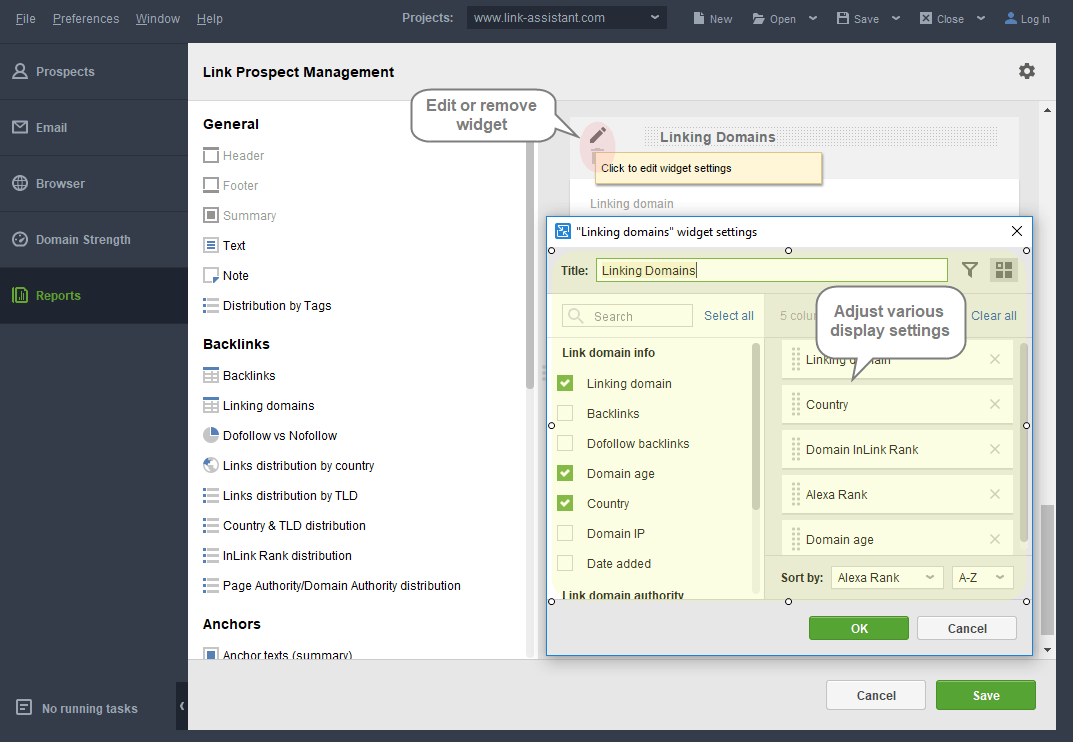Add the Text widget icon
Viewport: 1073px width, 742px height.
pyautogui.click(x=211, y=245)
